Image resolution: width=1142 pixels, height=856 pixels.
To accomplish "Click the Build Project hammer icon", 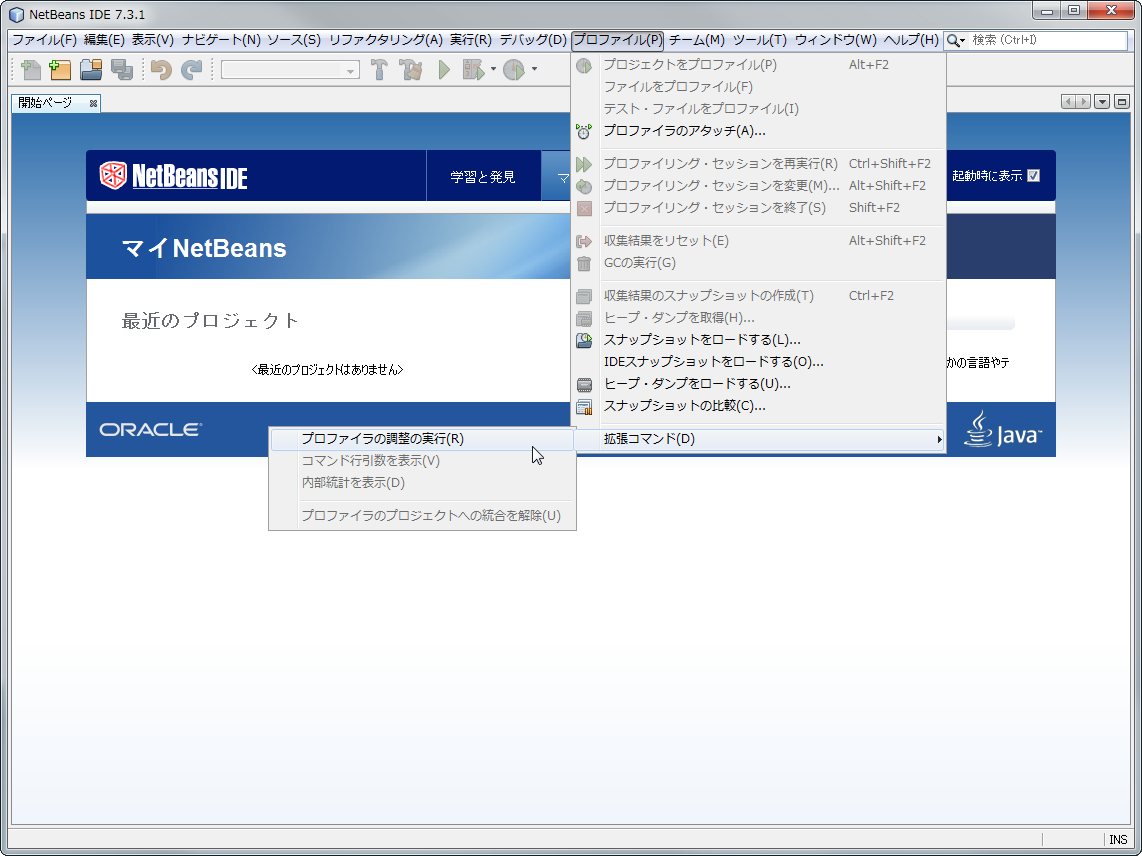I will tap(378, 70).
